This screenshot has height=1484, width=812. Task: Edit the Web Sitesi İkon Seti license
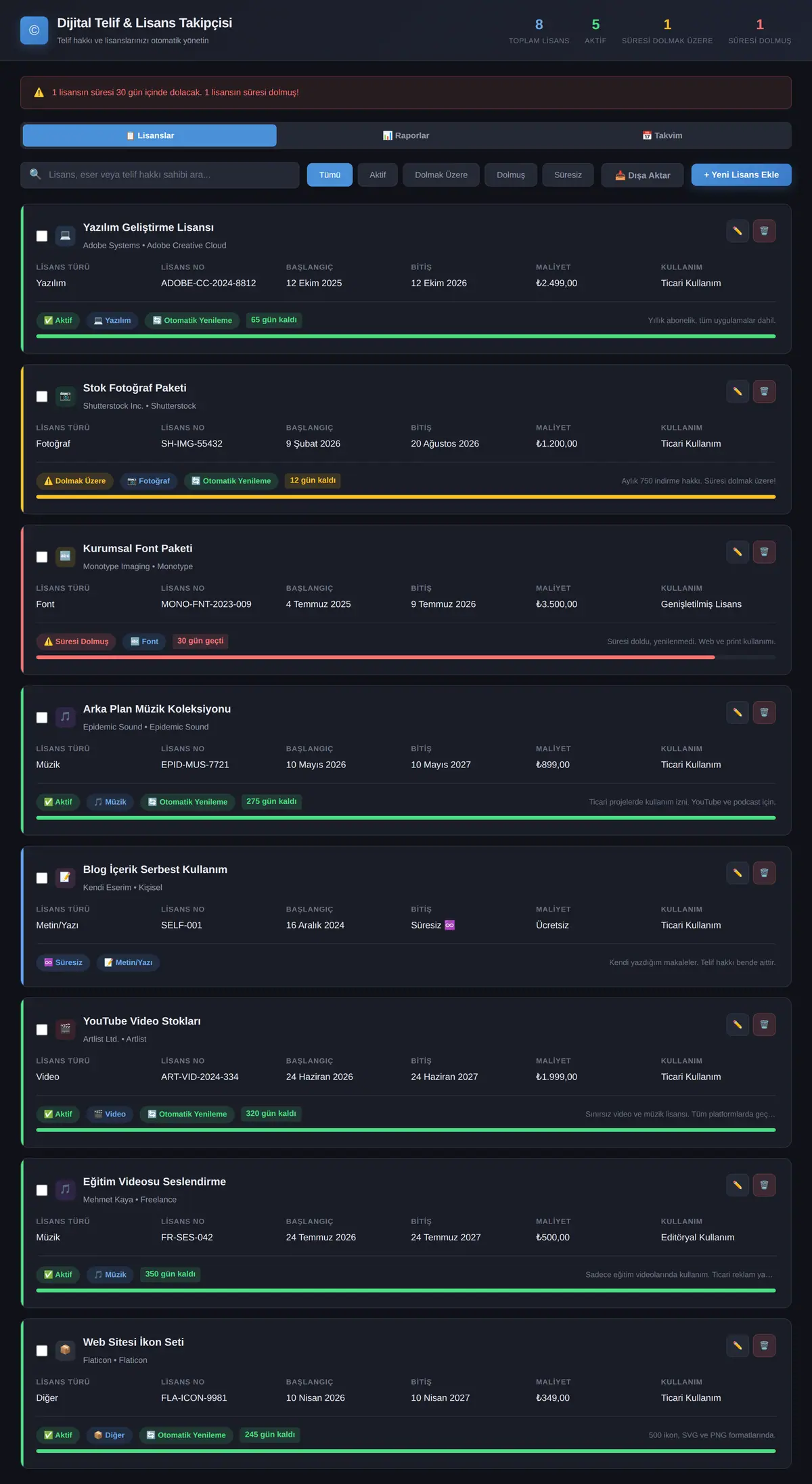(738, 1345)
